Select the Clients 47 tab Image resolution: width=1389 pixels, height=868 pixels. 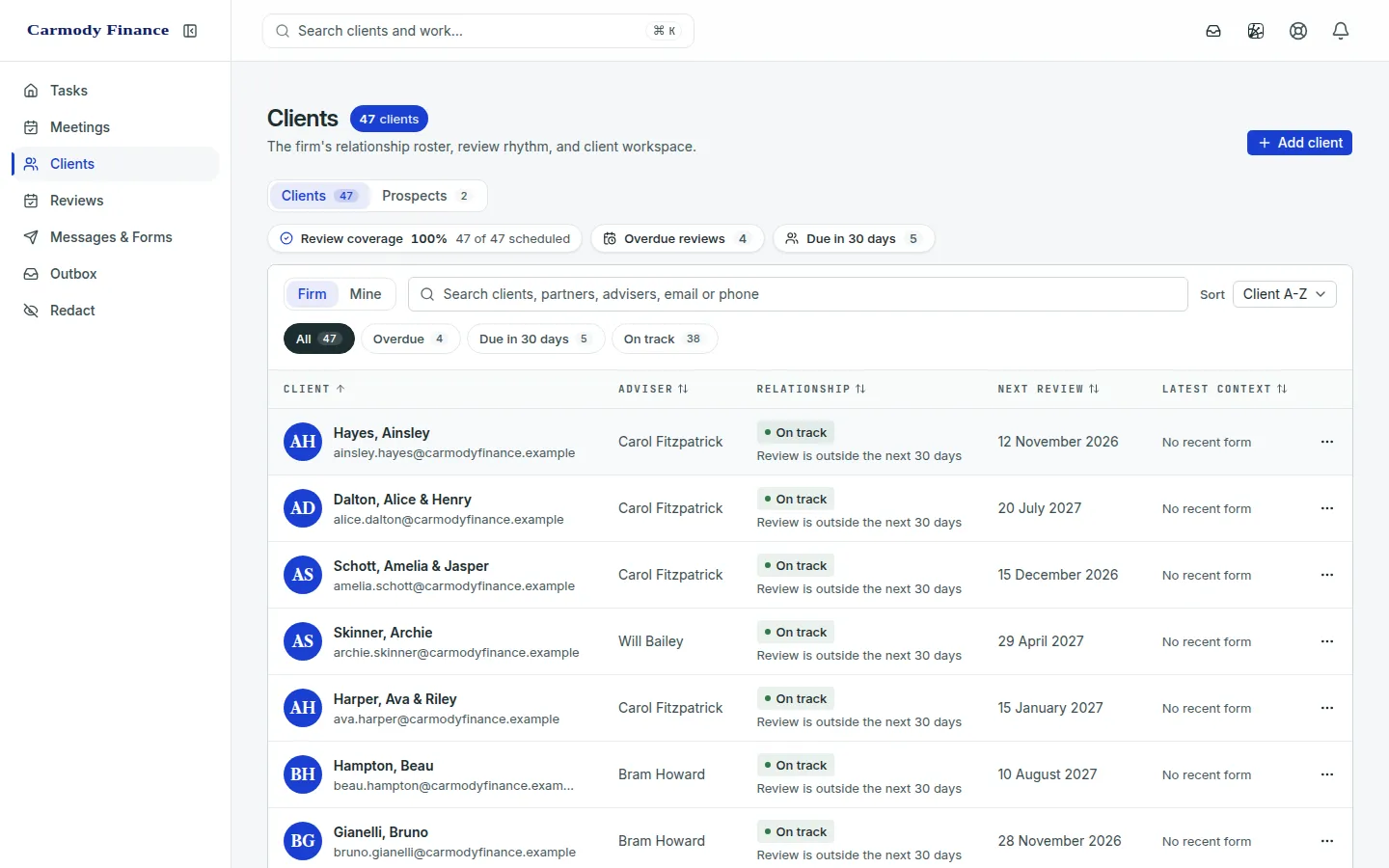319,196
